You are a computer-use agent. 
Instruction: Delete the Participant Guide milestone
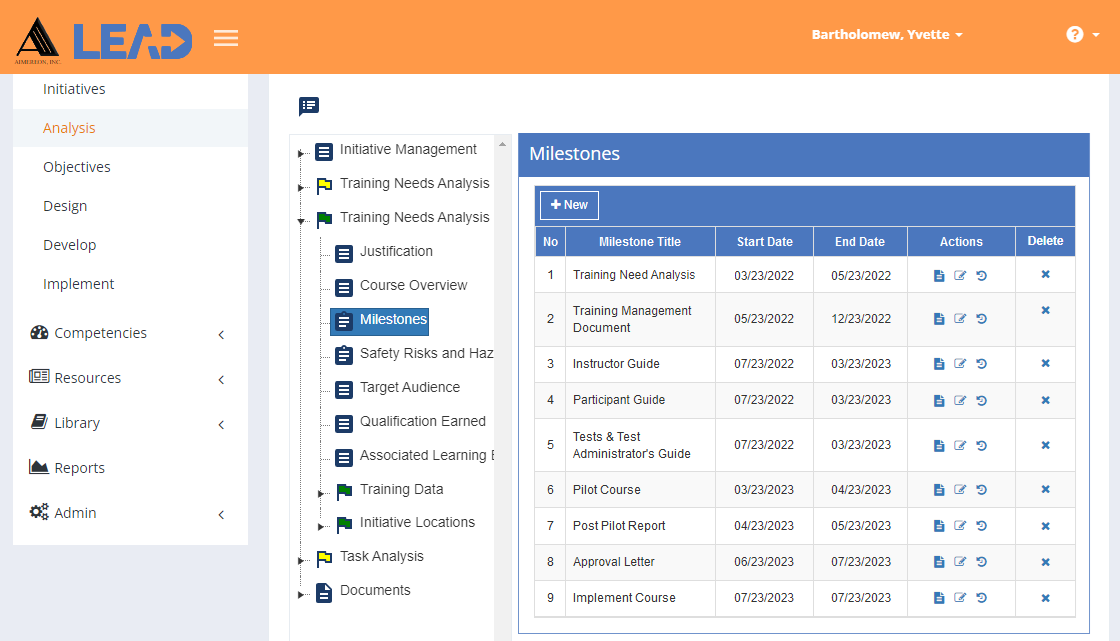[1045, 400]
